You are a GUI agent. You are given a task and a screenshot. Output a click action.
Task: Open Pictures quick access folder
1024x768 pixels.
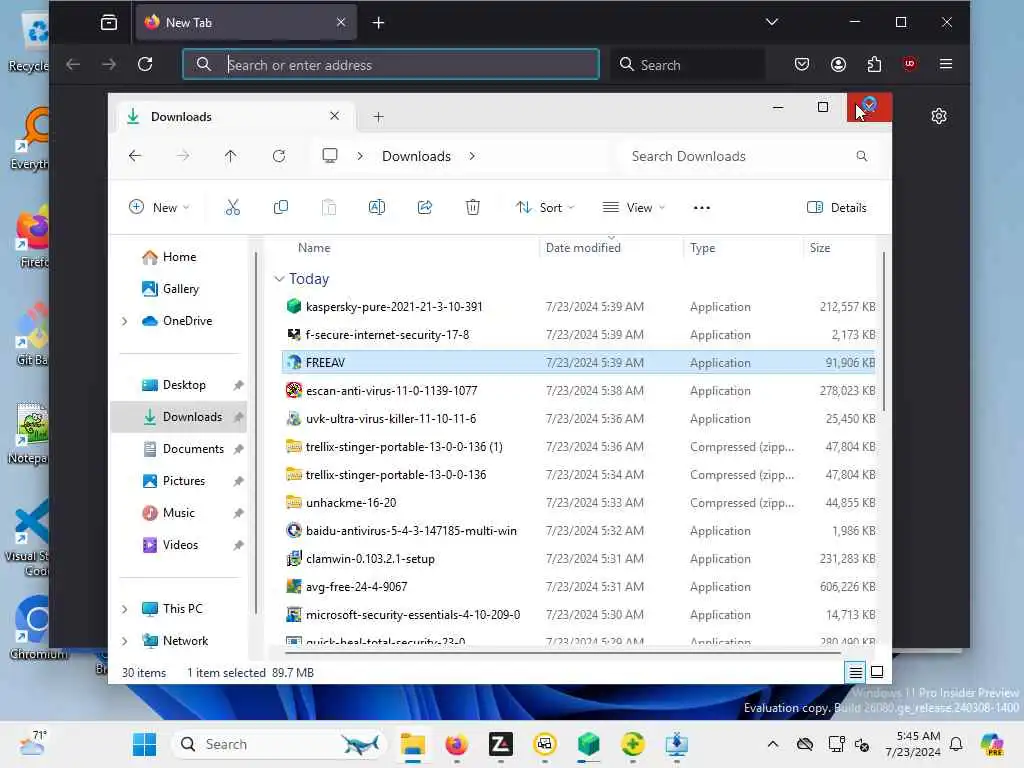point(184,481)
